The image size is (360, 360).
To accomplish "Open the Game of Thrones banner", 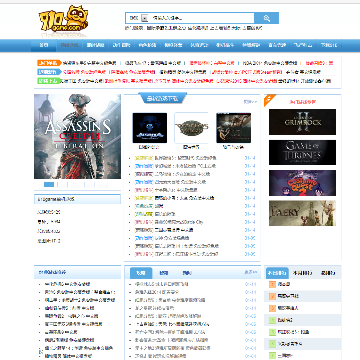I will pyautogui.click(x=302, y=152).
